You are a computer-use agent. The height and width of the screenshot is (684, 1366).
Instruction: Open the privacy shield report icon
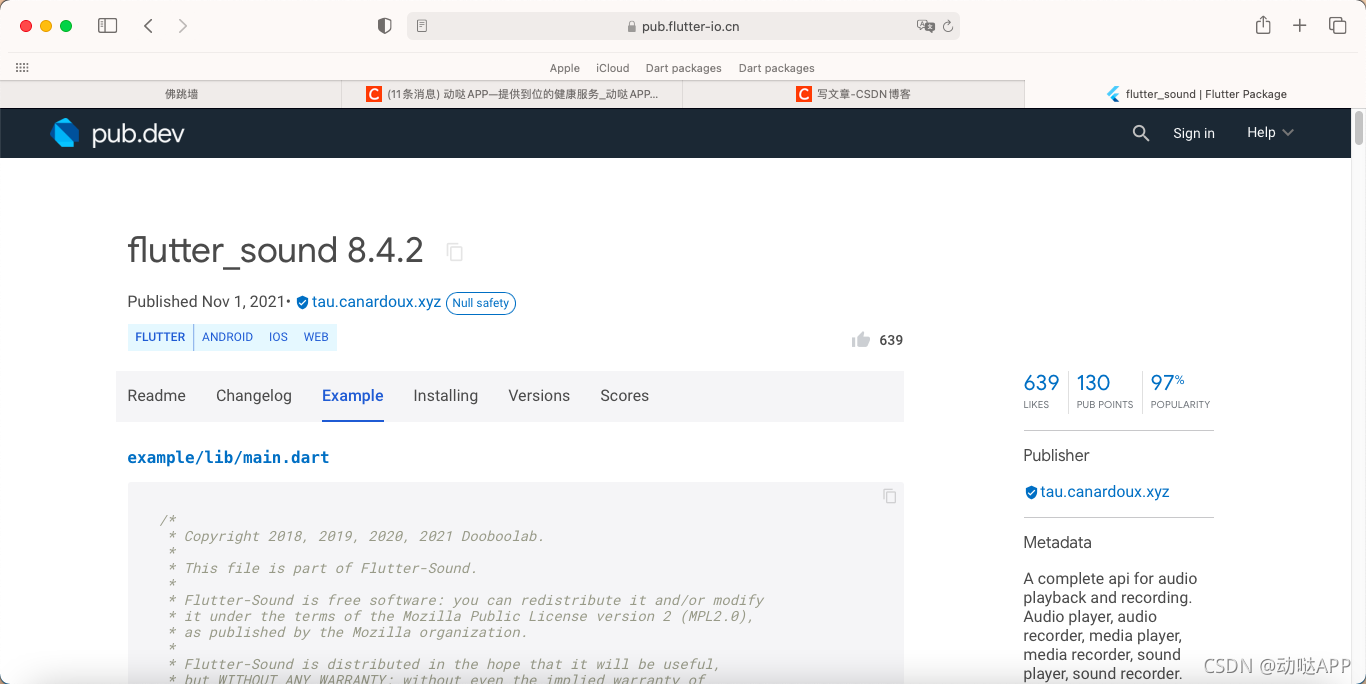coord(384,26)
